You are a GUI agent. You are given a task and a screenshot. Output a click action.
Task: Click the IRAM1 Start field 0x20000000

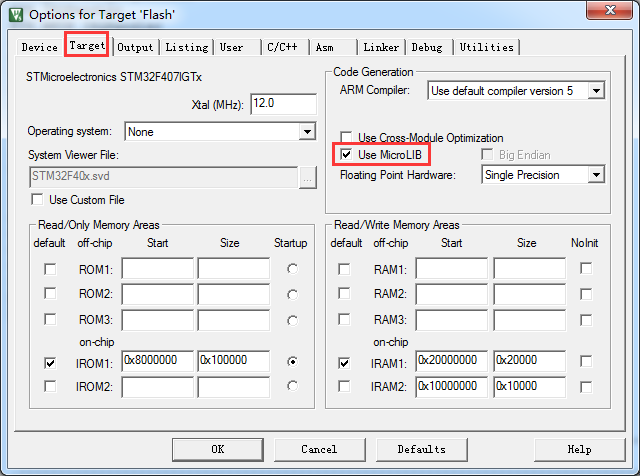click(451, 361)
